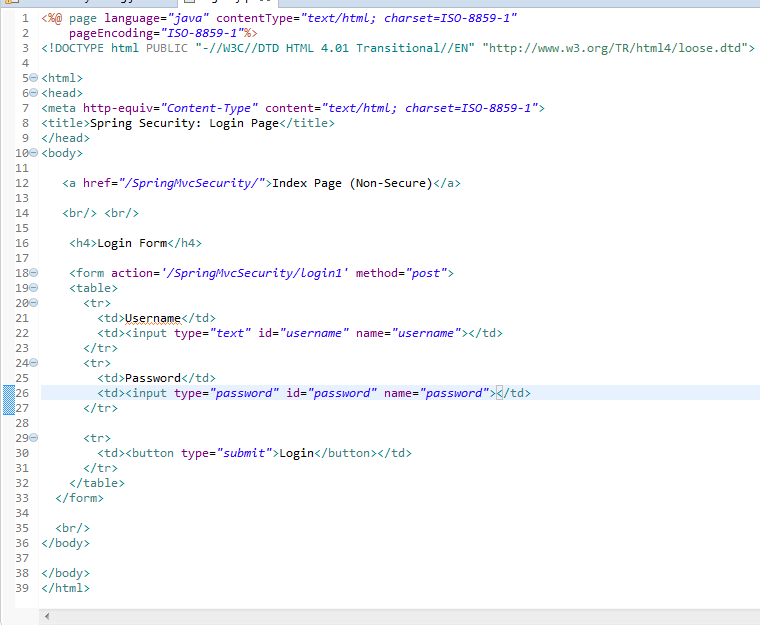Click the </form> closing tag
Viewport: 760px width, 625px height.
point(79,498)
